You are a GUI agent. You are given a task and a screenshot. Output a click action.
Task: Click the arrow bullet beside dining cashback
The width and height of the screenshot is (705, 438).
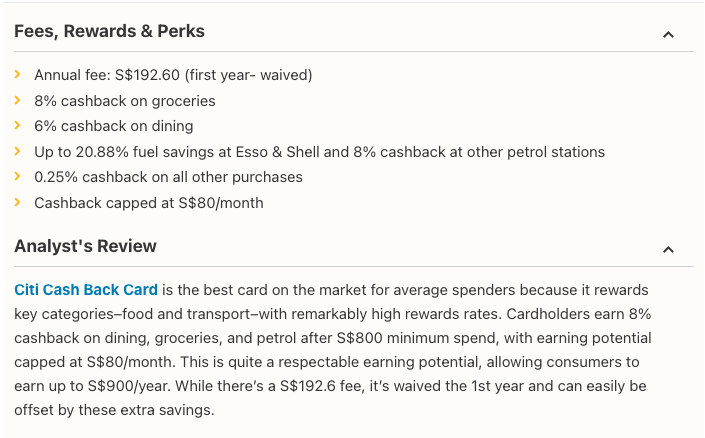click(18, 126)
